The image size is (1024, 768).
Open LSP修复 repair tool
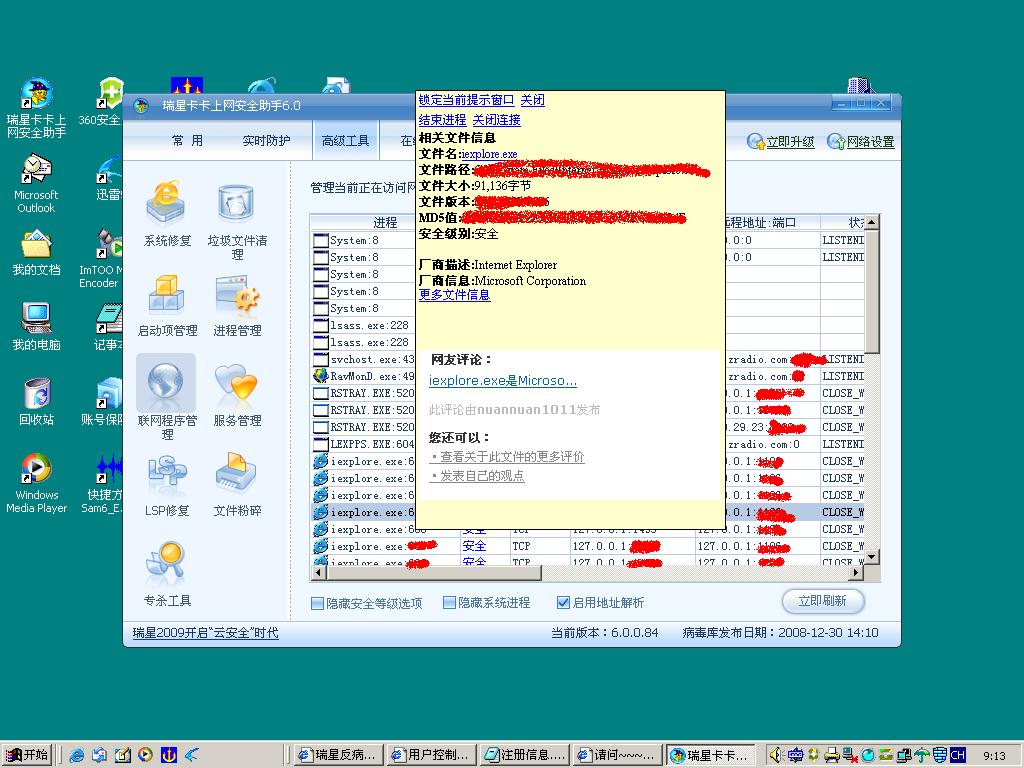(x=167, y=485)
